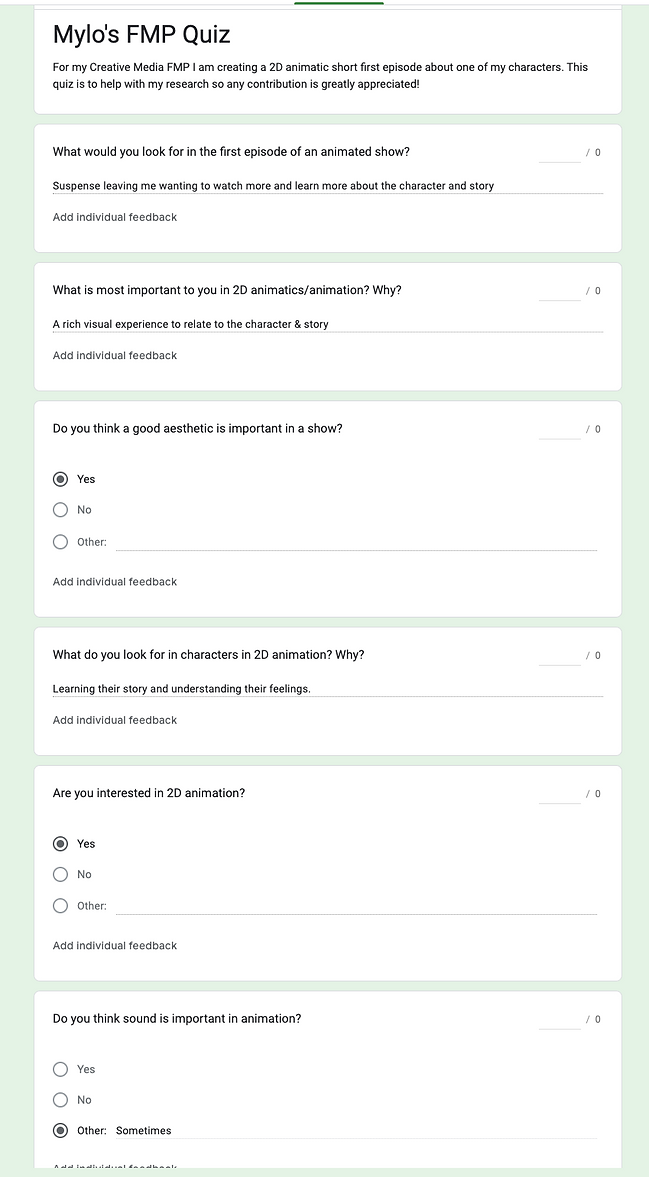Click score field for sound importance question

559,1020
